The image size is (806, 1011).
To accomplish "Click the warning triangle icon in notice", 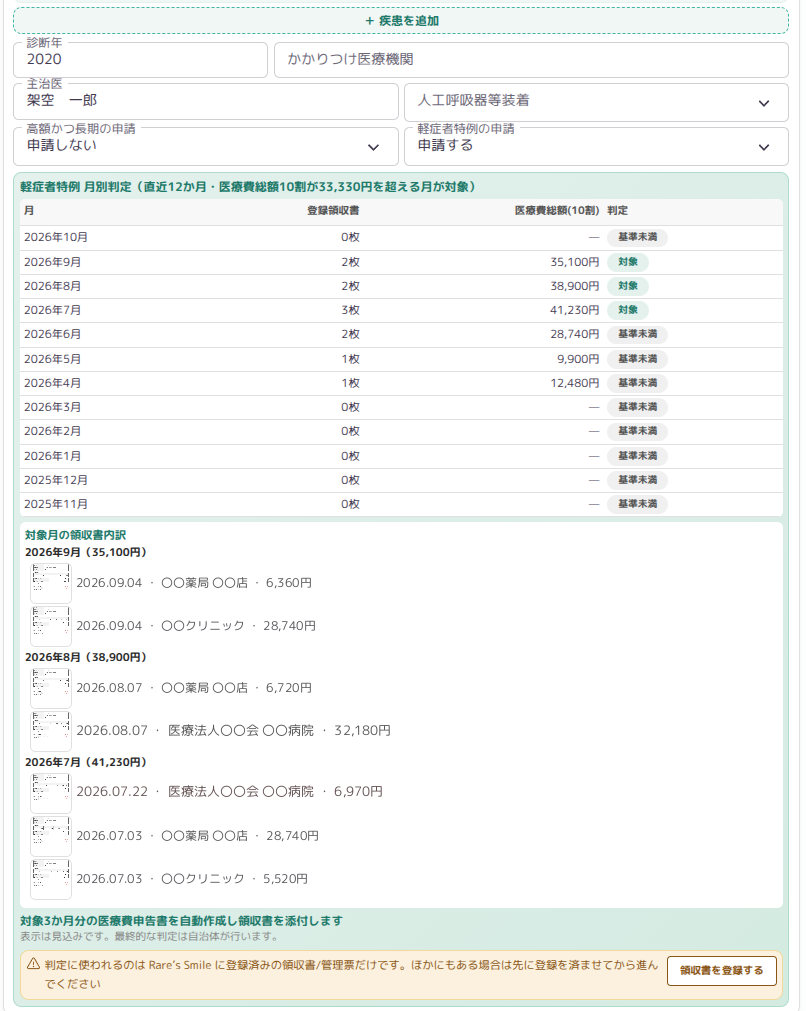I will 34,964.
